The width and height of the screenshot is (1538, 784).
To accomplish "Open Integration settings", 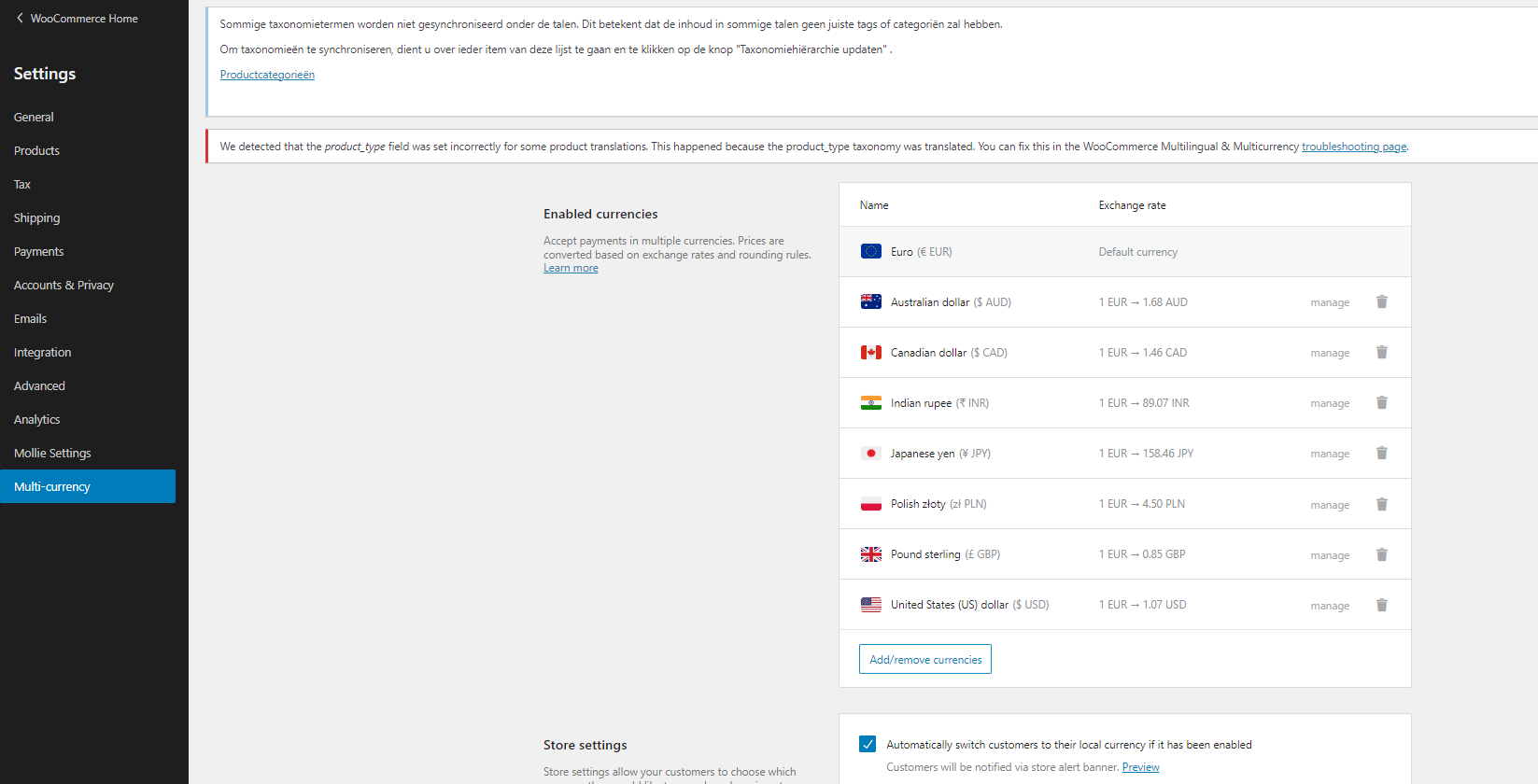I will tap(42, 352).
